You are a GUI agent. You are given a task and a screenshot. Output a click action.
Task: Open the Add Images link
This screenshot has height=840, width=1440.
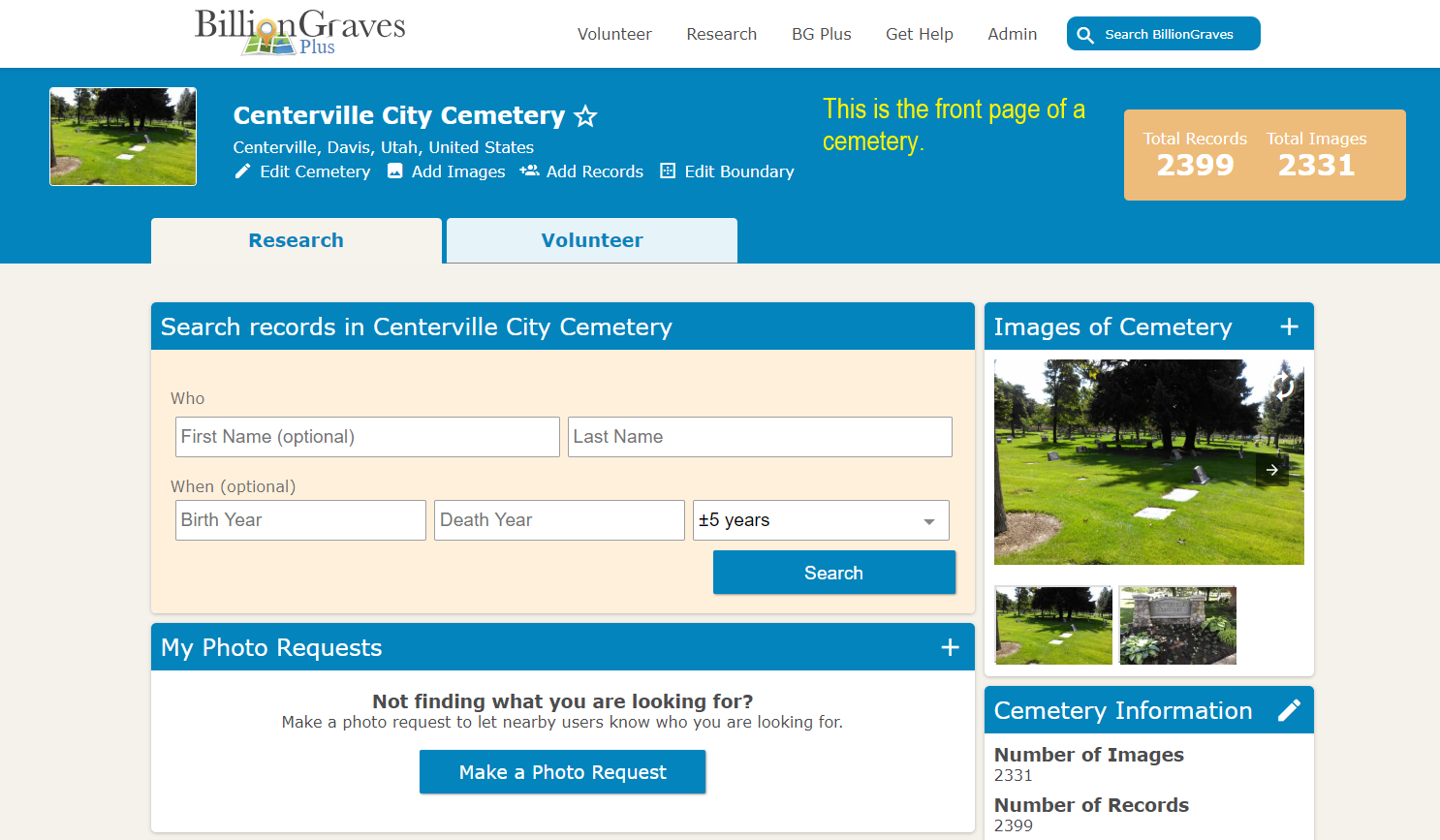458,171
